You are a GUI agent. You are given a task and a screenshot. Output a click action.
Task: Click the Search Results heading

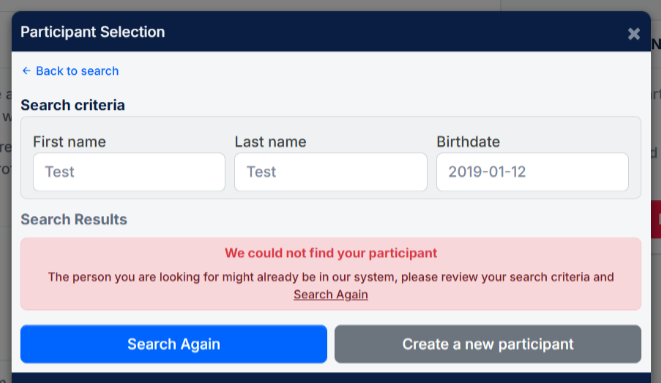point(74,220)
